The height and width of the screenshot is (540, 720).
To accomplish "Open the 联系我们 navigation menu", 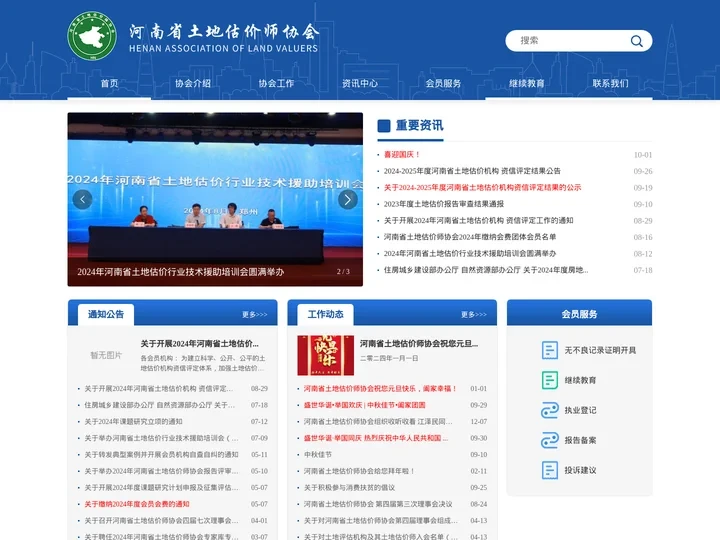I will (611, 83).
